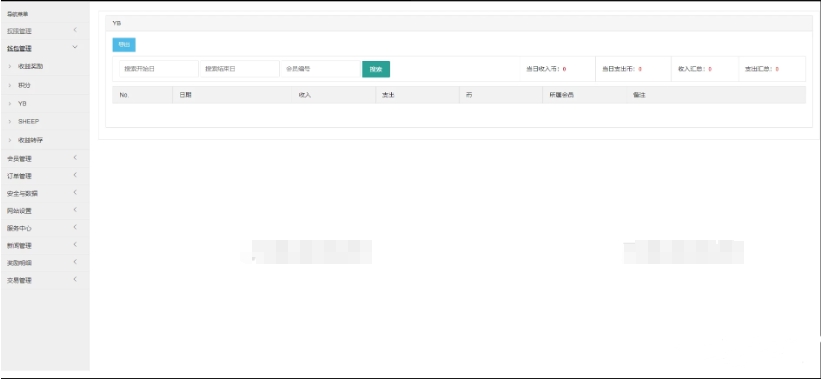822x379 pixels.
Task: Click the chevron icon beside 会员管理
Action: tap(75, 157)
